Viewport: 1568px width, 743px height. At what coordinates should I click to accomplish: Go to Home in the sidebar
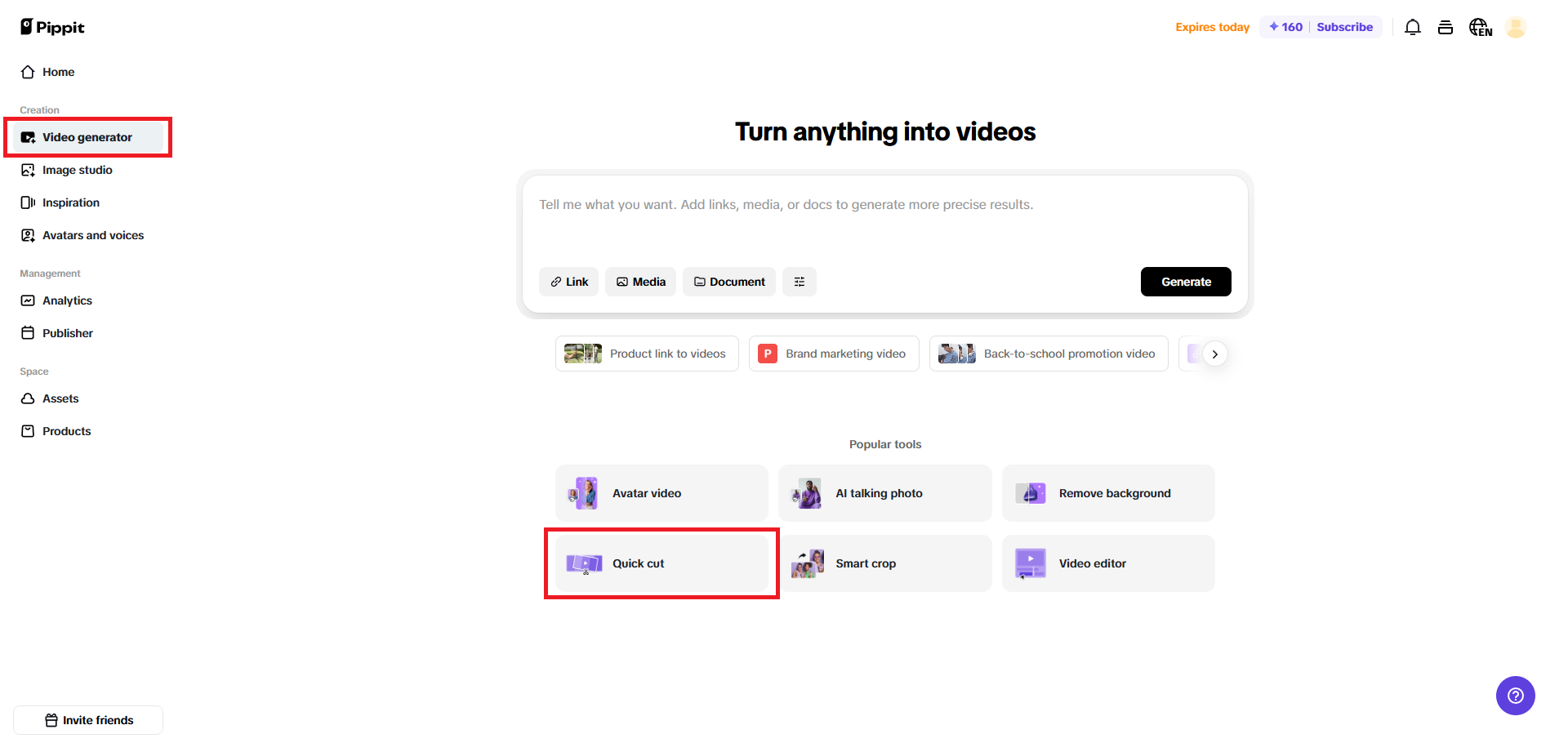[x=88, y=72]
